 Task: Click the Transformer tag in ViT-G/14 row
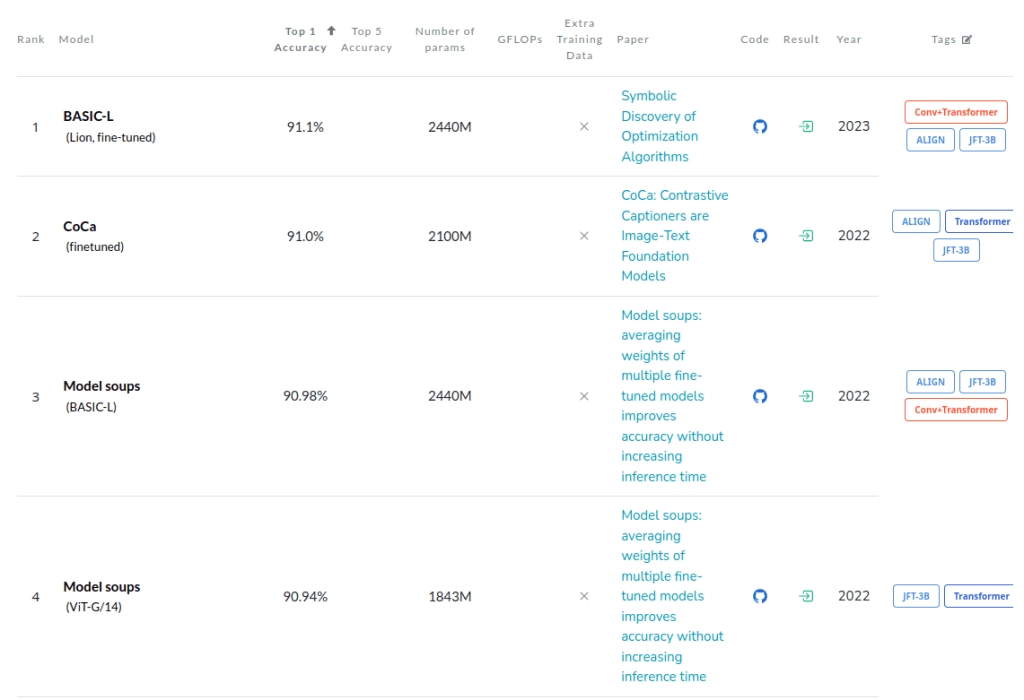[x=980, y=596]
